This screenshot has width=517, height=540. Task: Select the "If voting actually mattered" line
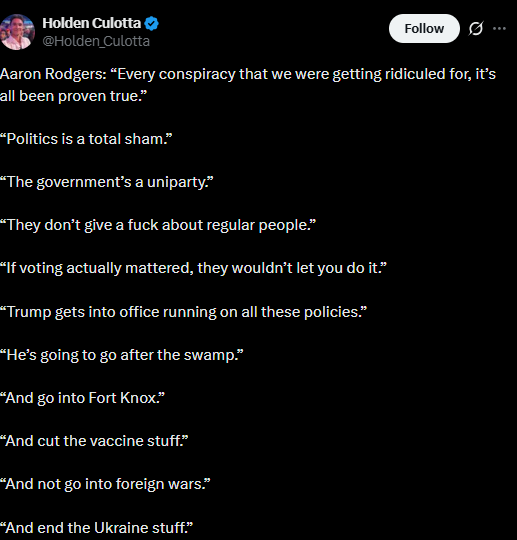[x=193, y=269]
